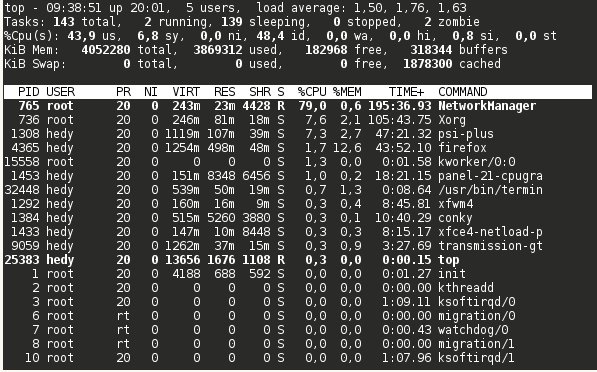Click the PID column header

coord(29,92)
